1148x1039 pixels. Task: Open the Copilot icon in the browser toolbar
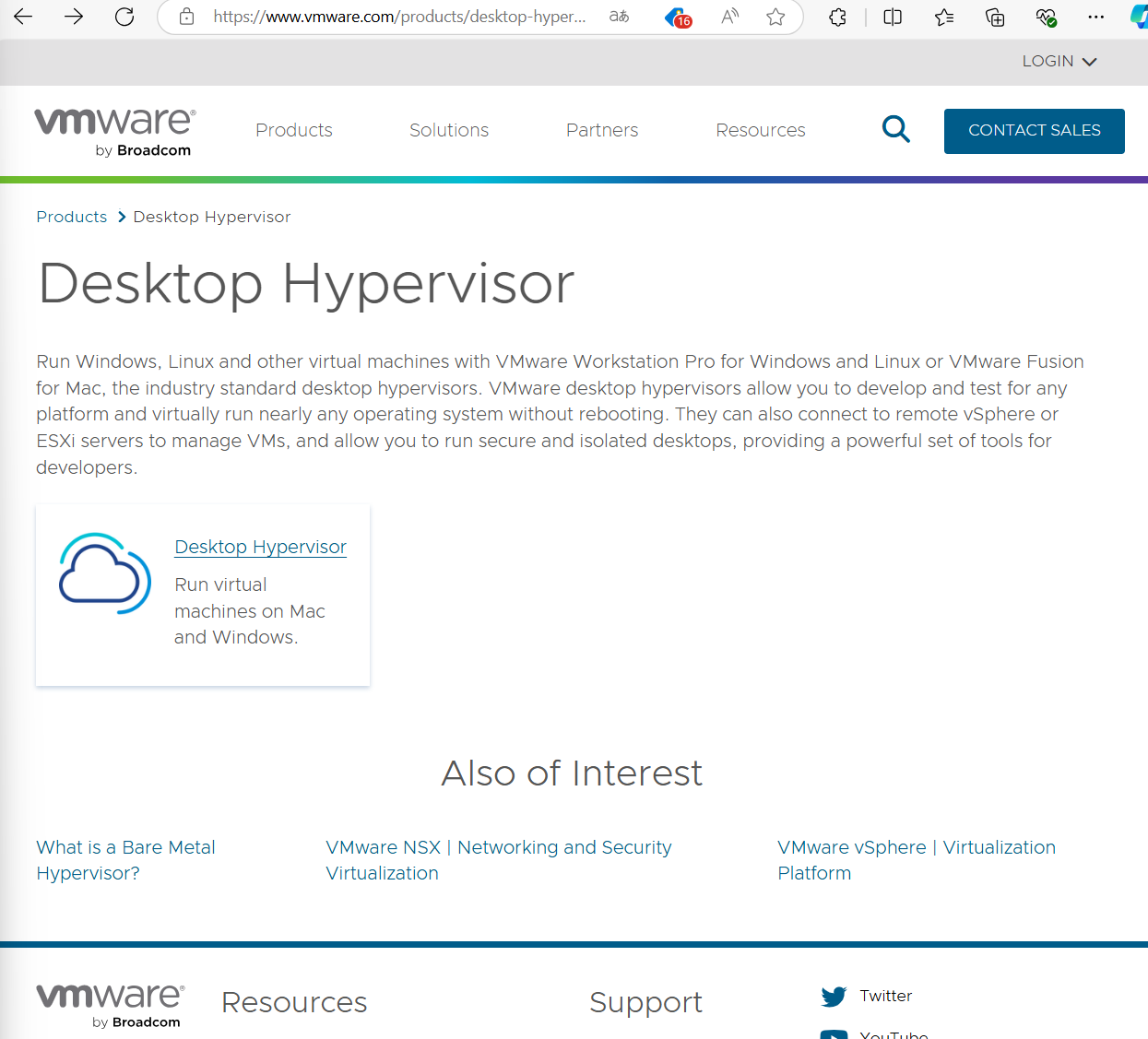point(1140,17)
